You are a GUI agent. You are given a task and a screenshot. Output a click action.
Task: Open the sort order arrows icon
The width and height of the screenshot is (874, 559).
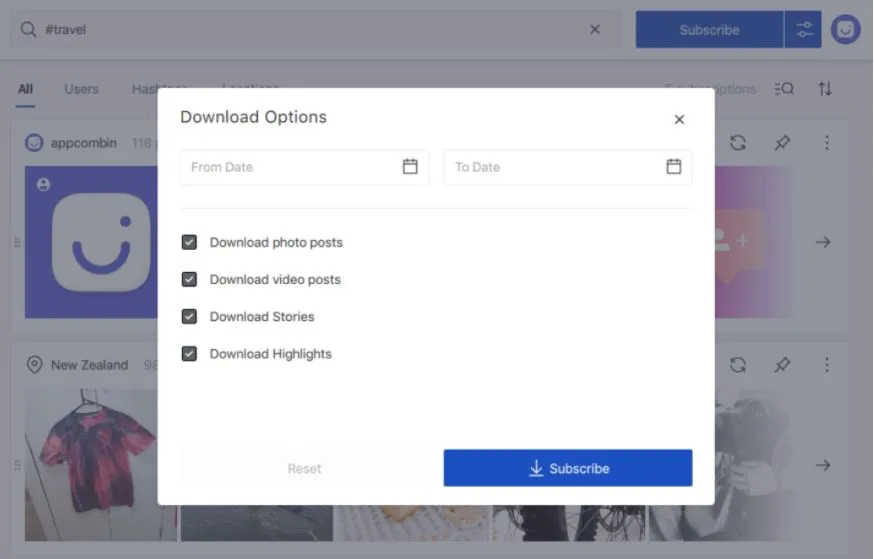(825, 89)
